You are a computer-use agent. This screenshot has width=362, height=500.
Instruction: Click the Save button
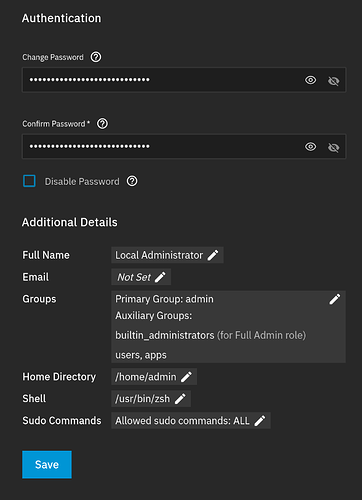click(x=47, y=465)
